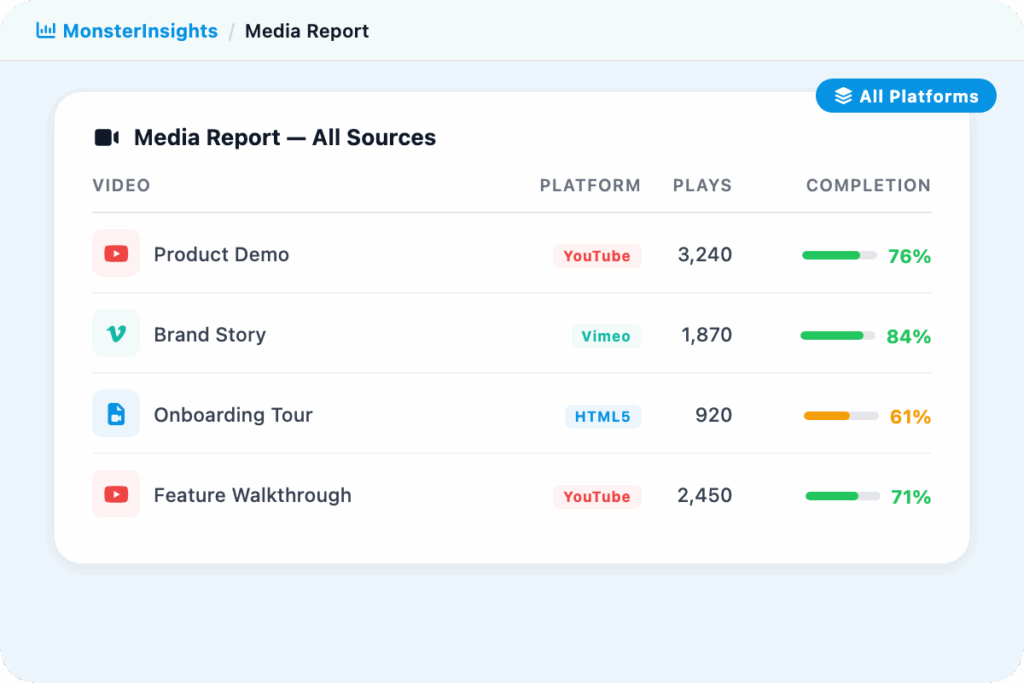Click the HTML5 platform tag

click(x=602, y=416)
